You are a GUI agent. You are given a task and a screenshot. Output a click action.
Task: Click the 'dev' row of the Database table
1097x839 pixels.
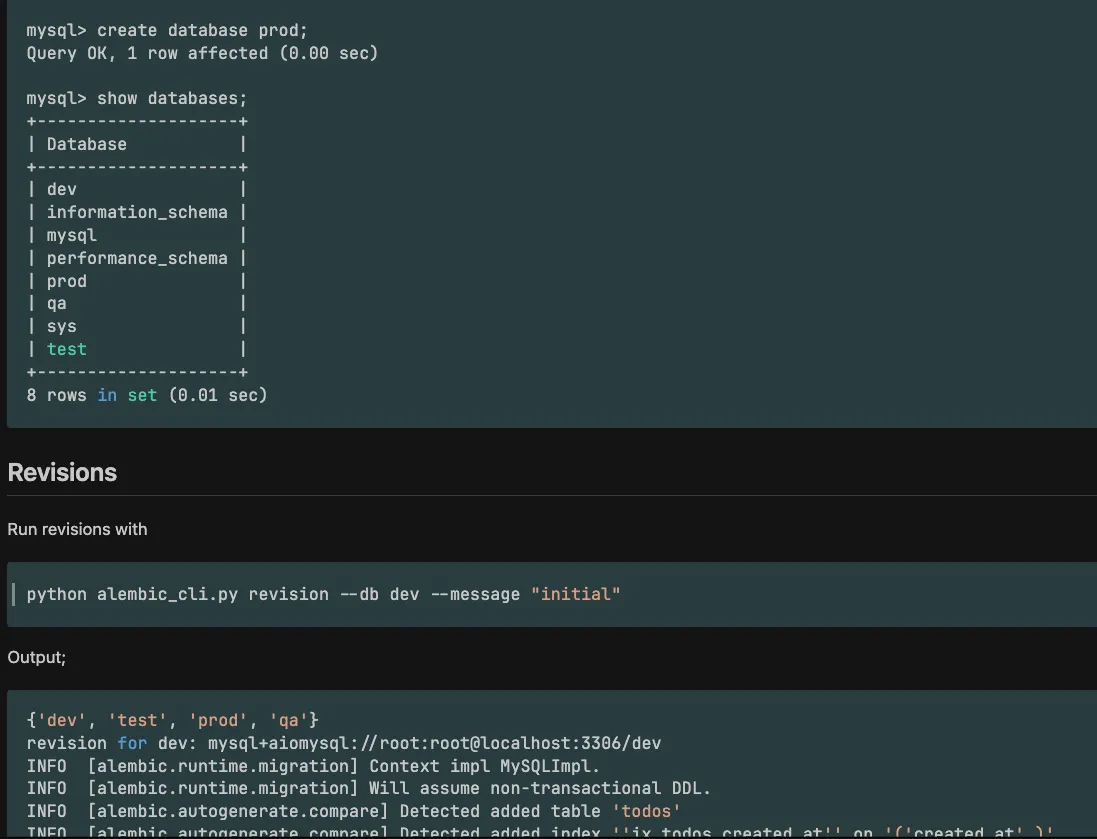[x=61, y=188]
